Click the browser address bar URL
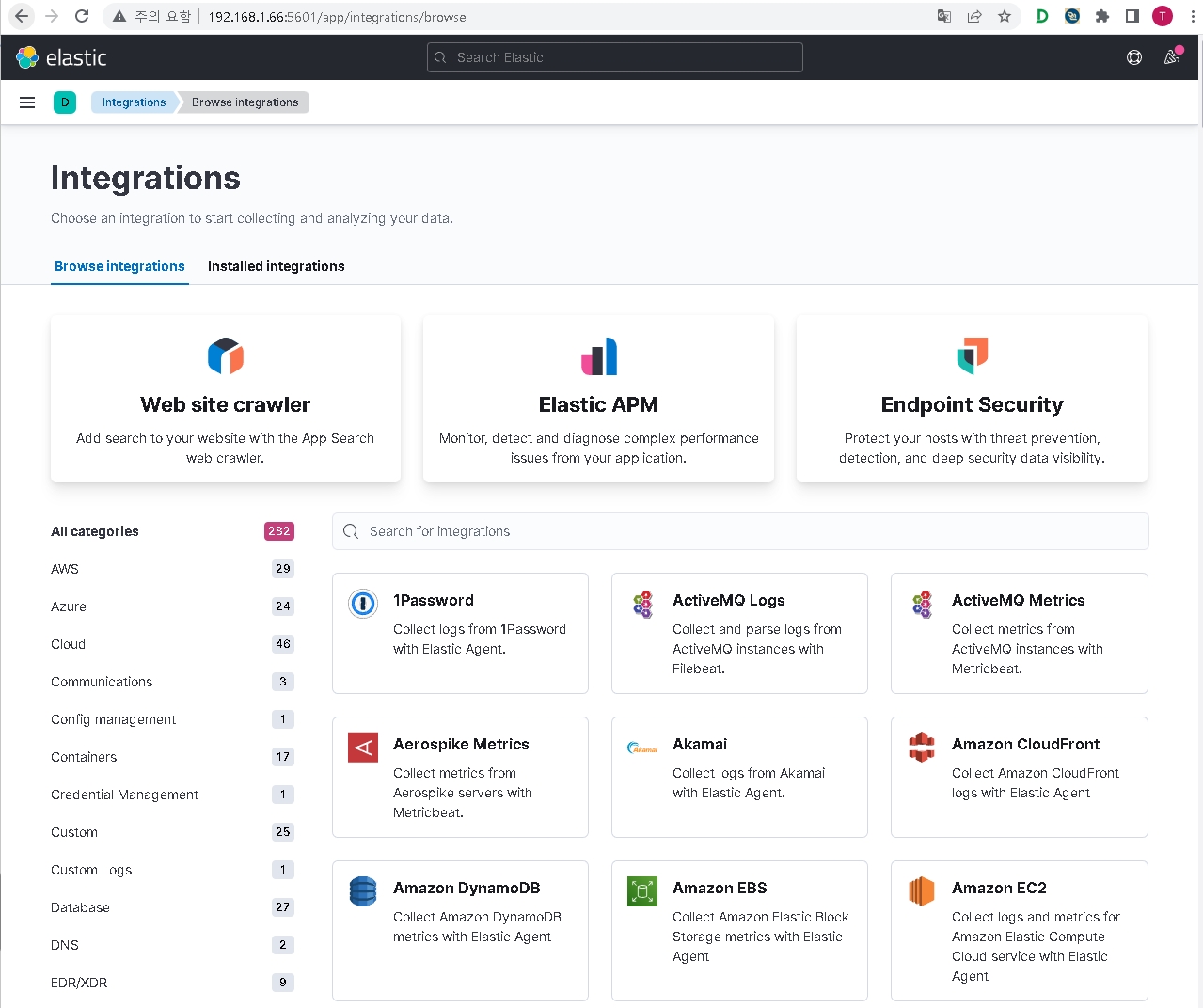The width and height of the screenshot is (1203, 1008). point(337,17)
